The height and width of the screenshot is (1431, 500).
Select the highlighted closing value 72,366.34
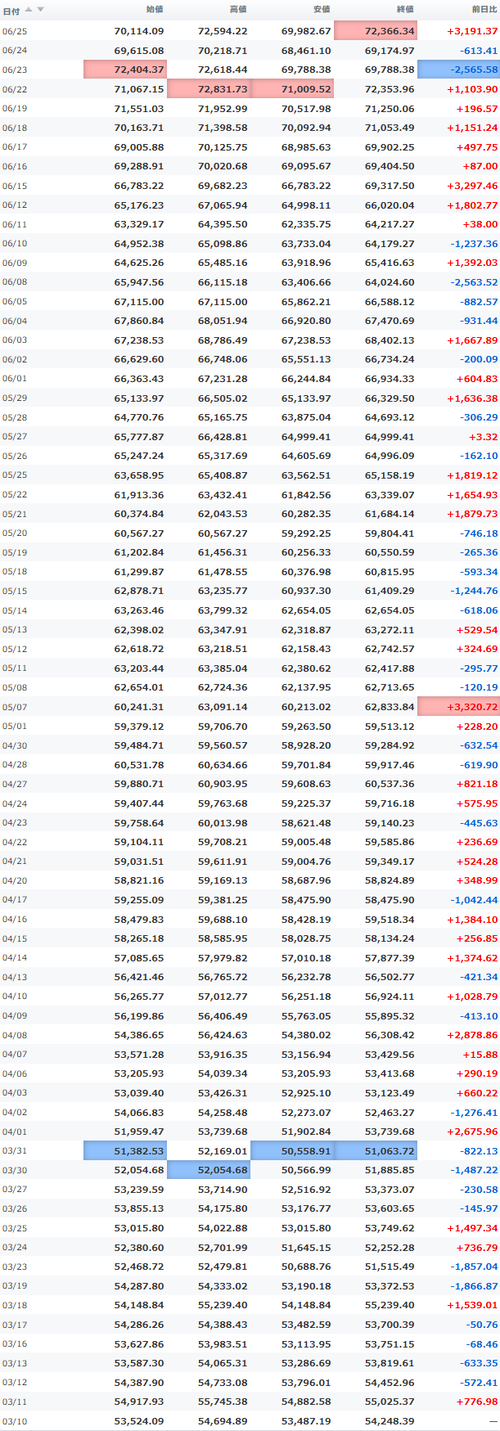pos(376,31)
